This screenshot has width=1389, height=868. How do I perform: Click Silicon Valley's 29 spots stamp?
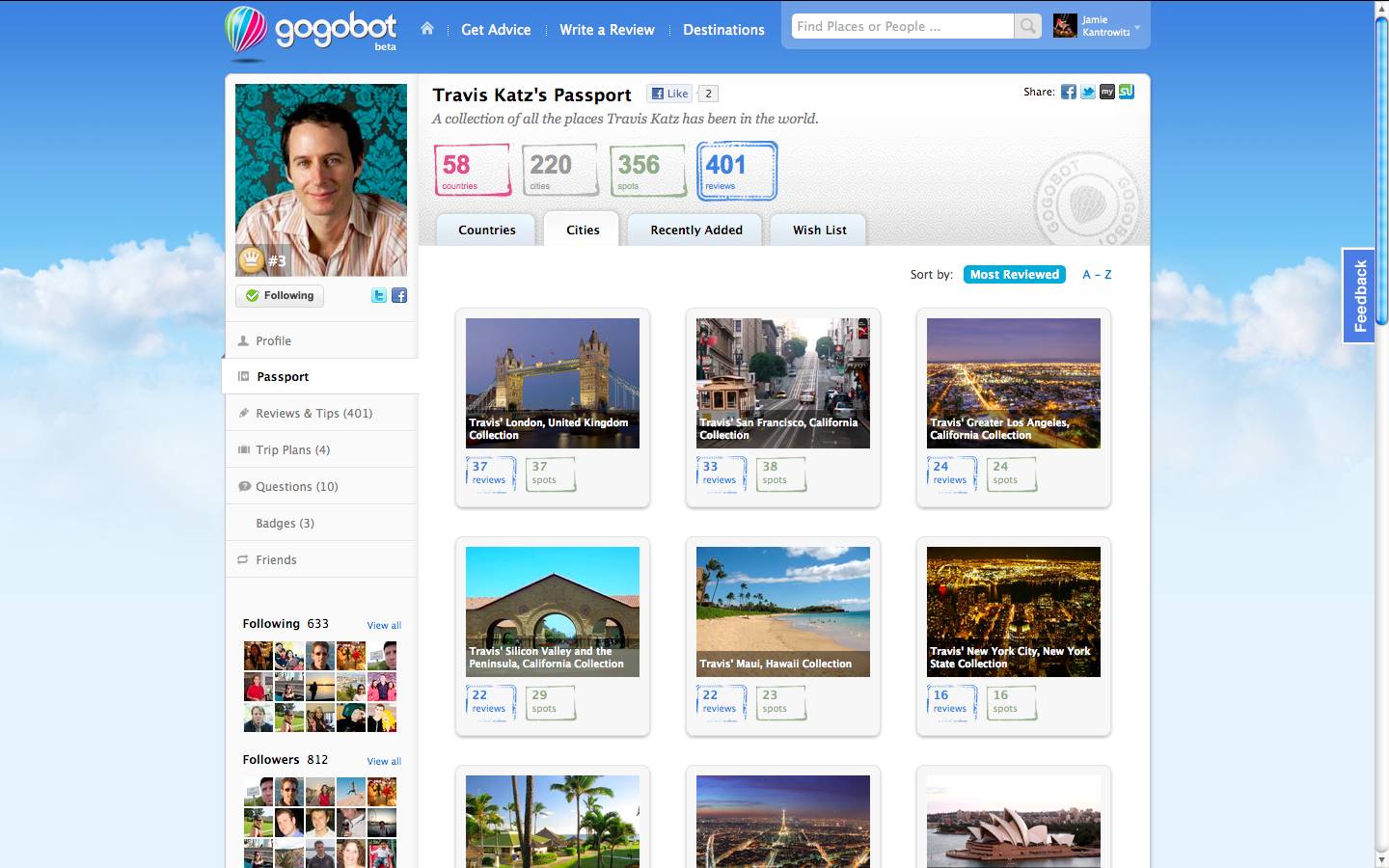point(550,702)
